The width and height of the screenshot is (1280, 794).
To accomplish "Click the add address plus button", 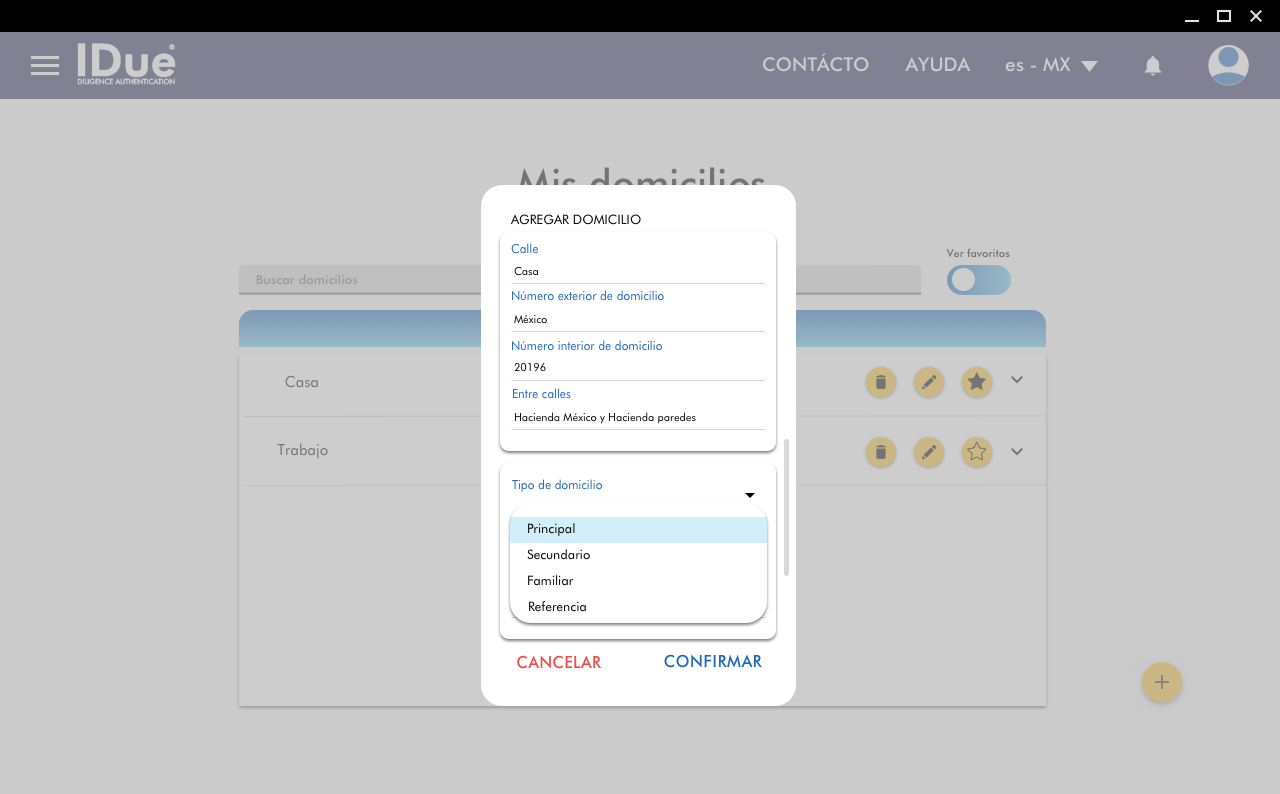I will click(x=1161, y=682).
